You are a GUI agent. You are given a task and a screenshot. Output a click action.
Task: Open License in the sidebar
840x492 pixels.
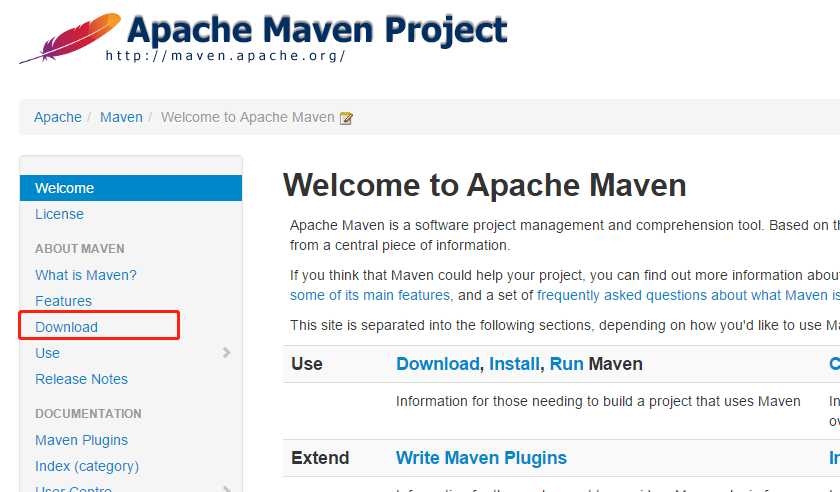pyautogui.click(x=59, y=214)
